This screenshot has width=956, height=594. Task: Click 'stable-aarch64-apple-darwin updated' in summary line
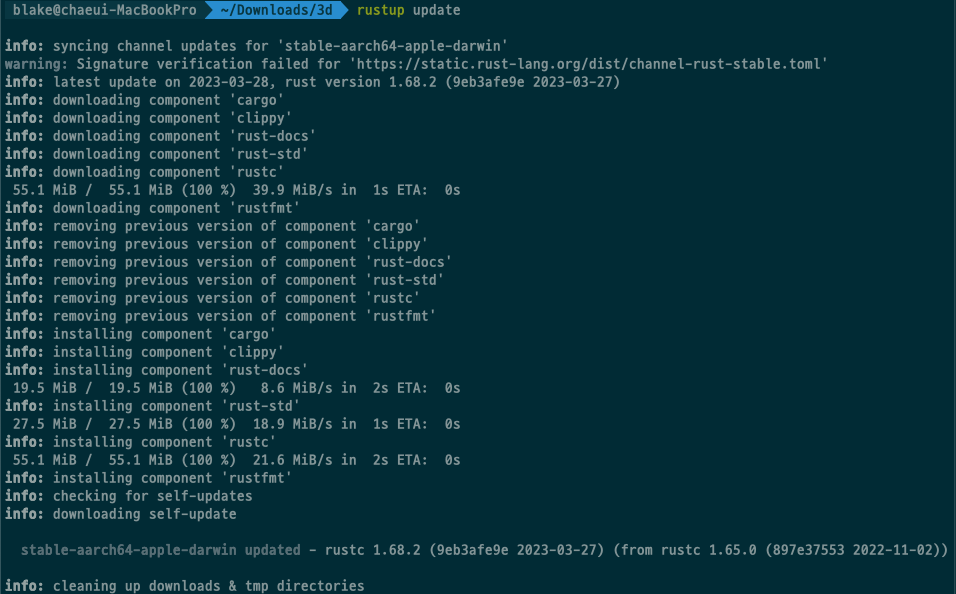click(x=160, y=550)
